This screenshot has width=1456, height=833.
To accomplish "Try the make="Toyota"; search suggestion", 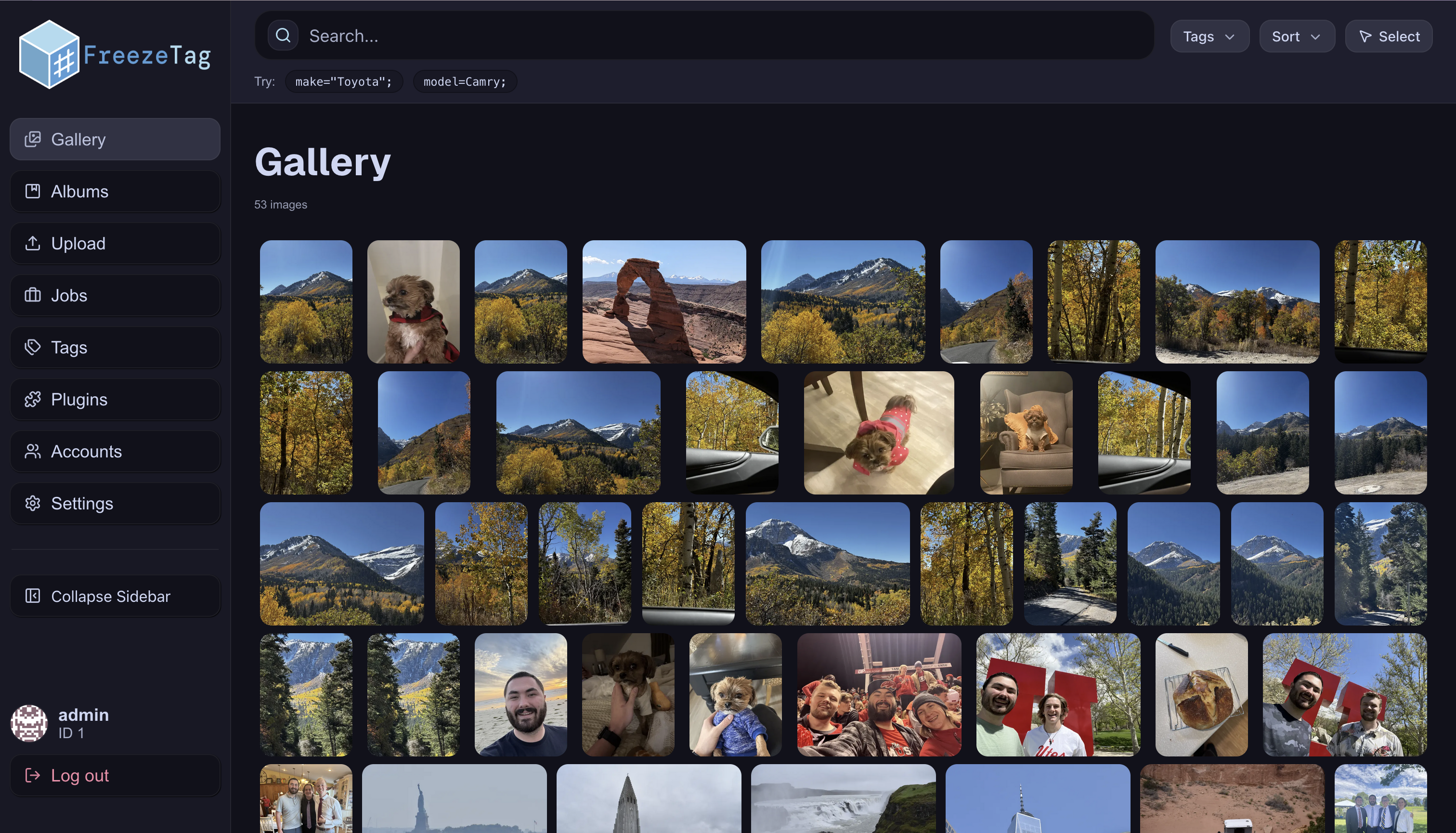I will click(x=343, y=82).
